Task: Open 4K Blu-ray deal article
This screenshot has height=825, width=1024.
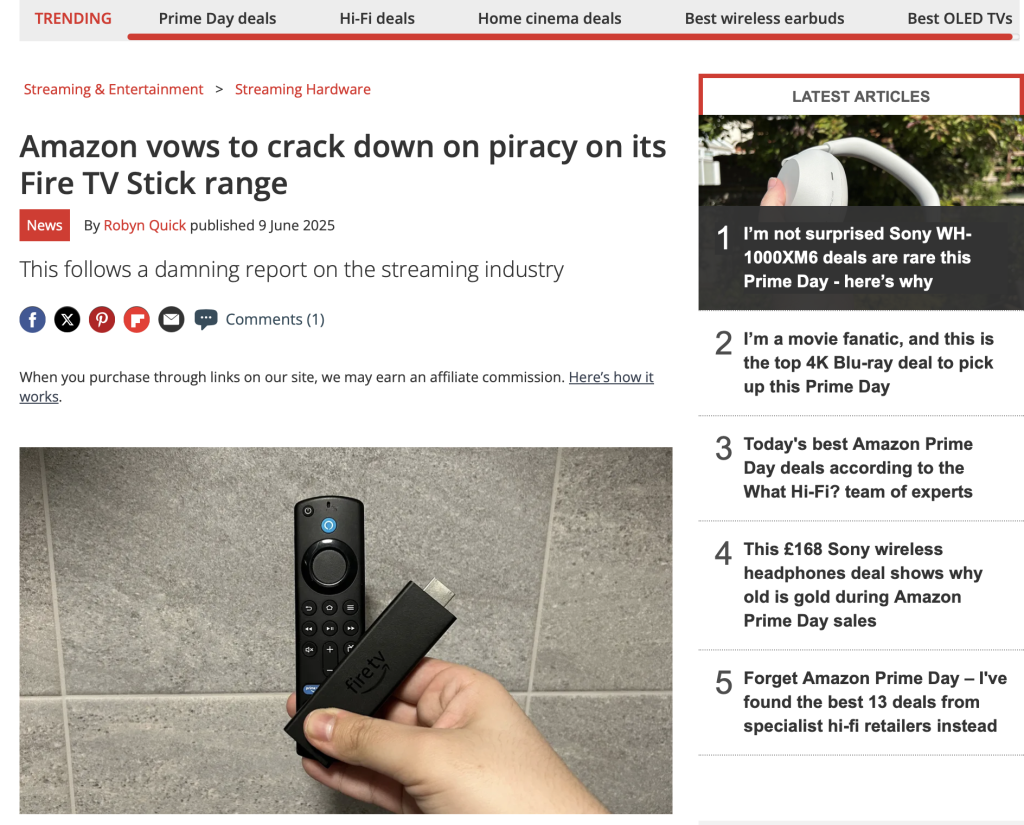Action: point(868,363)
